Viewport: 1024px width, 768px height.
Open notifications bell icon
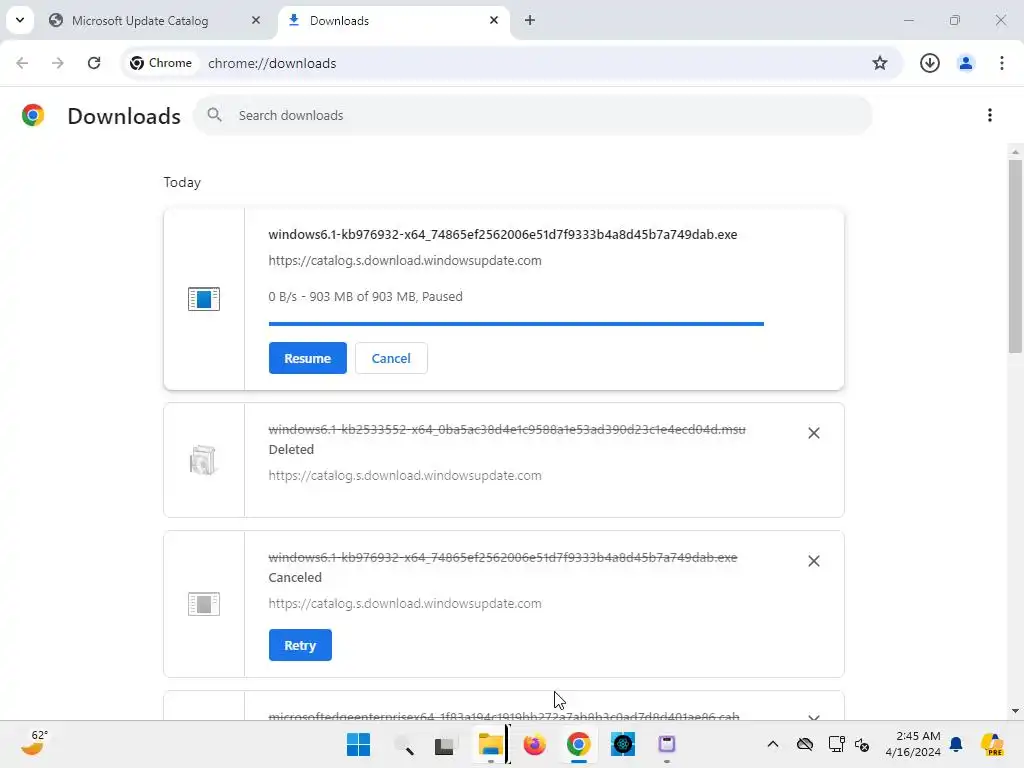(x=956, y=744)
